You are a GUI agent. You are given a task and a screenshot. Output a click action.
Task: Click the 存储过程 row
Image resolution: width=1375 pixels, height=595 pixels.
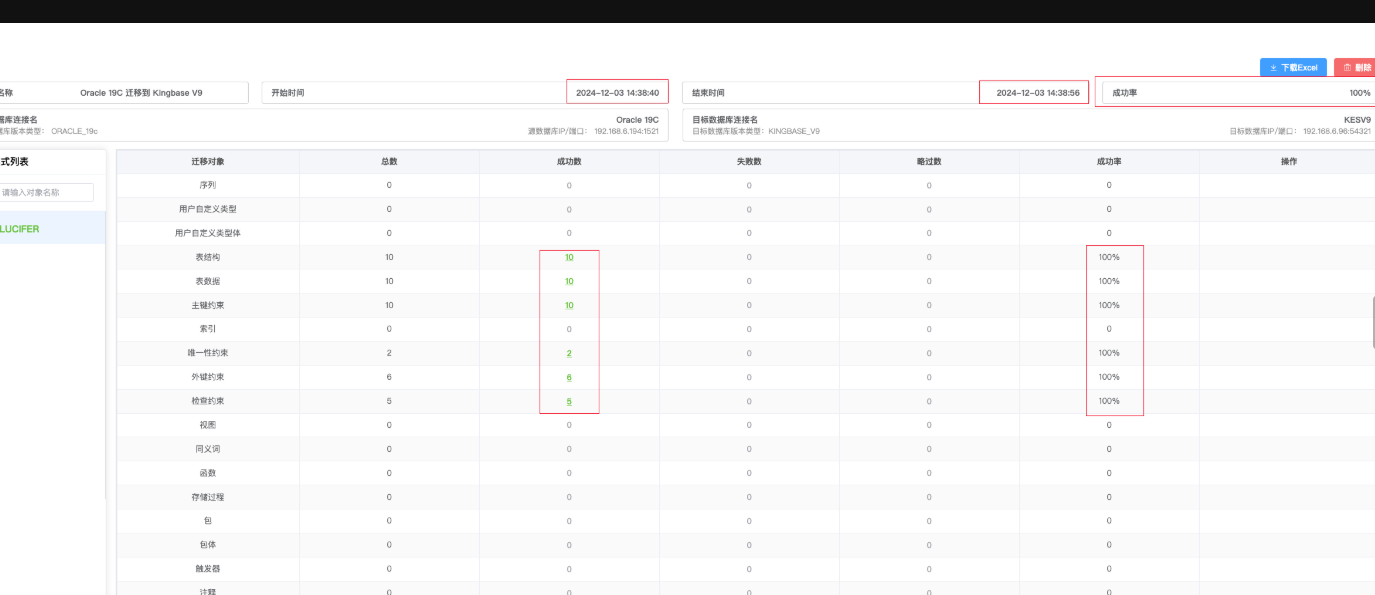click(x=207, y=496)
